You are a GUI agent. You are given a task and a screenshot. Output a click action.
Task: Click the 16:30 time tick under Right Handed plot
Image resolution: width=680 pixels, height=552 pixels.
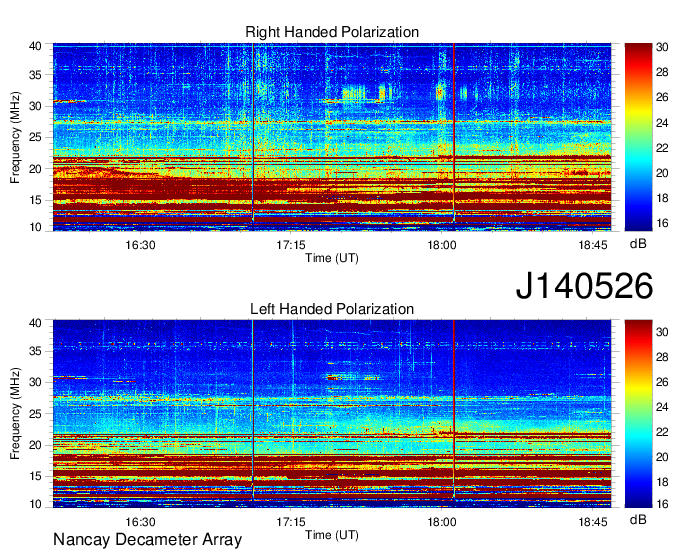pos(140,245)
